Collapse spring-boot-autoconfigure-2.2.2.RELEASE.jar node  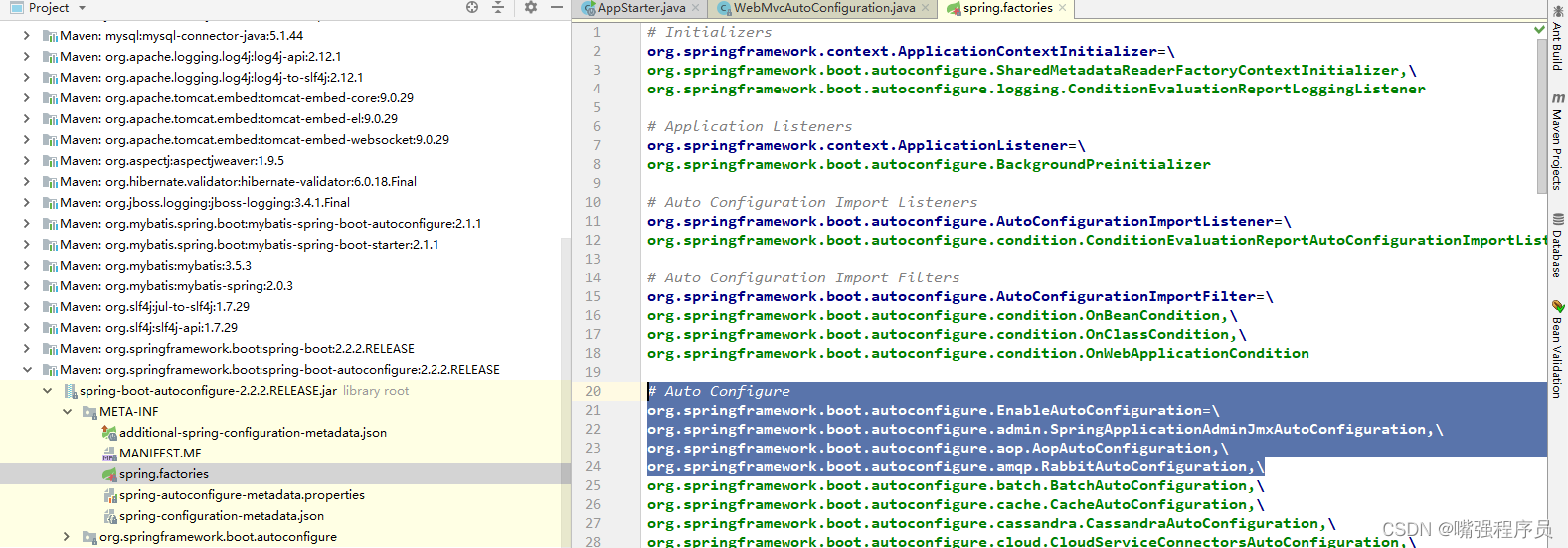pos(47,390)
